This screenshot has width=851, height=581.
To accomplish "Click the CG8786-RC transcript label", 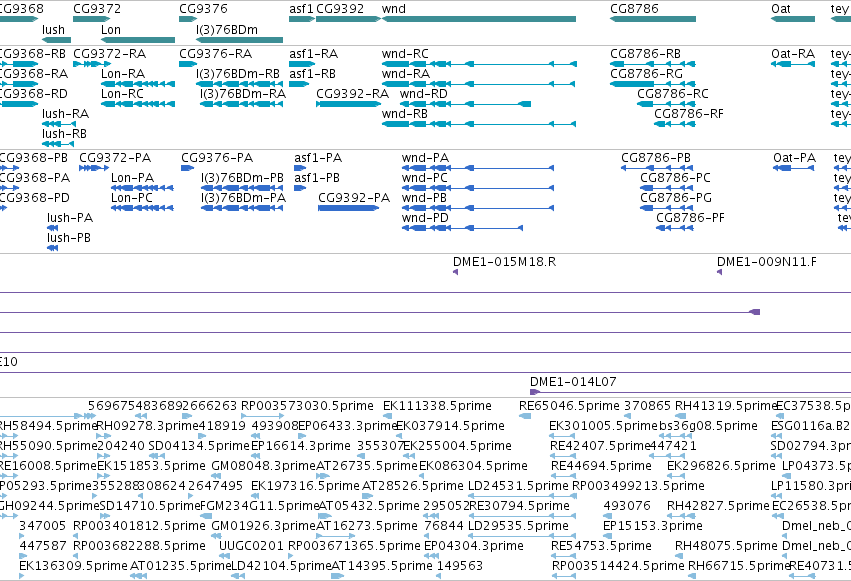I will point(673,94).
